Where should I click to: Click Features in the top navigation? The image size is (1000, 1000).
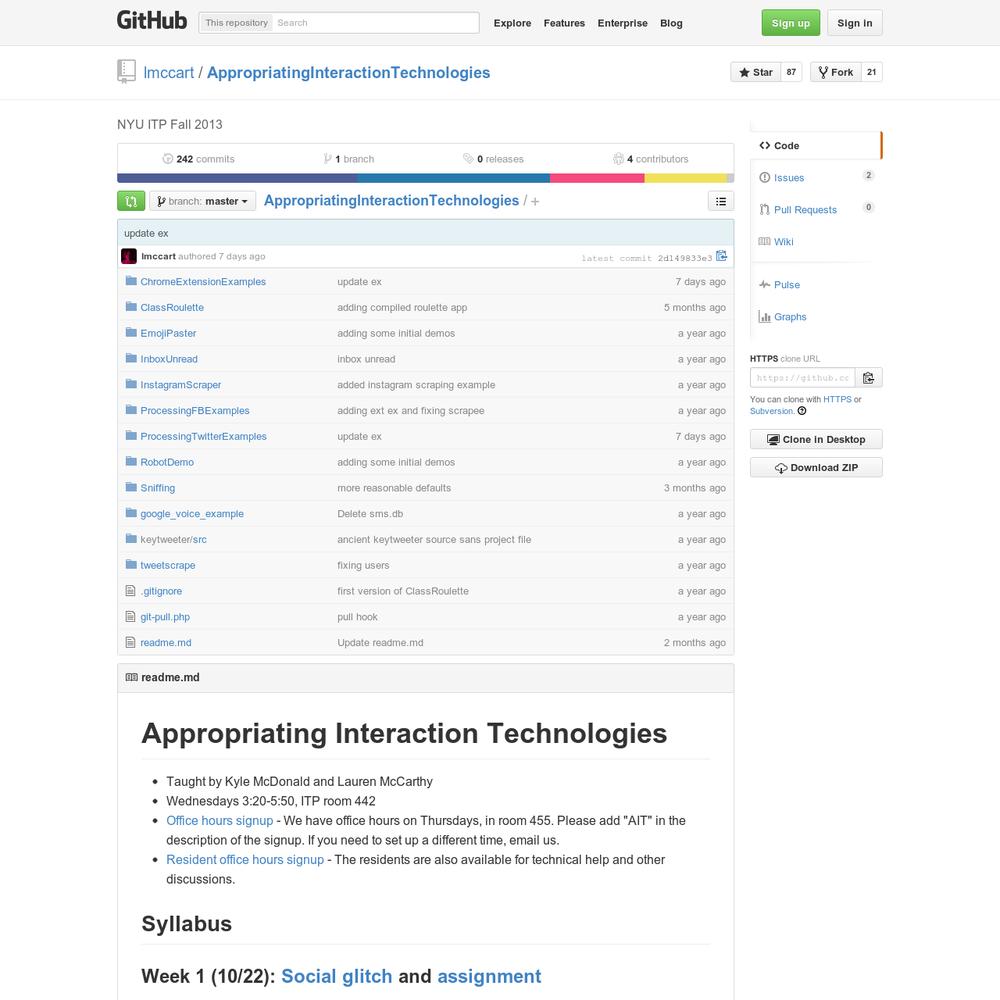pyautogui.click(x=564, y=23)
